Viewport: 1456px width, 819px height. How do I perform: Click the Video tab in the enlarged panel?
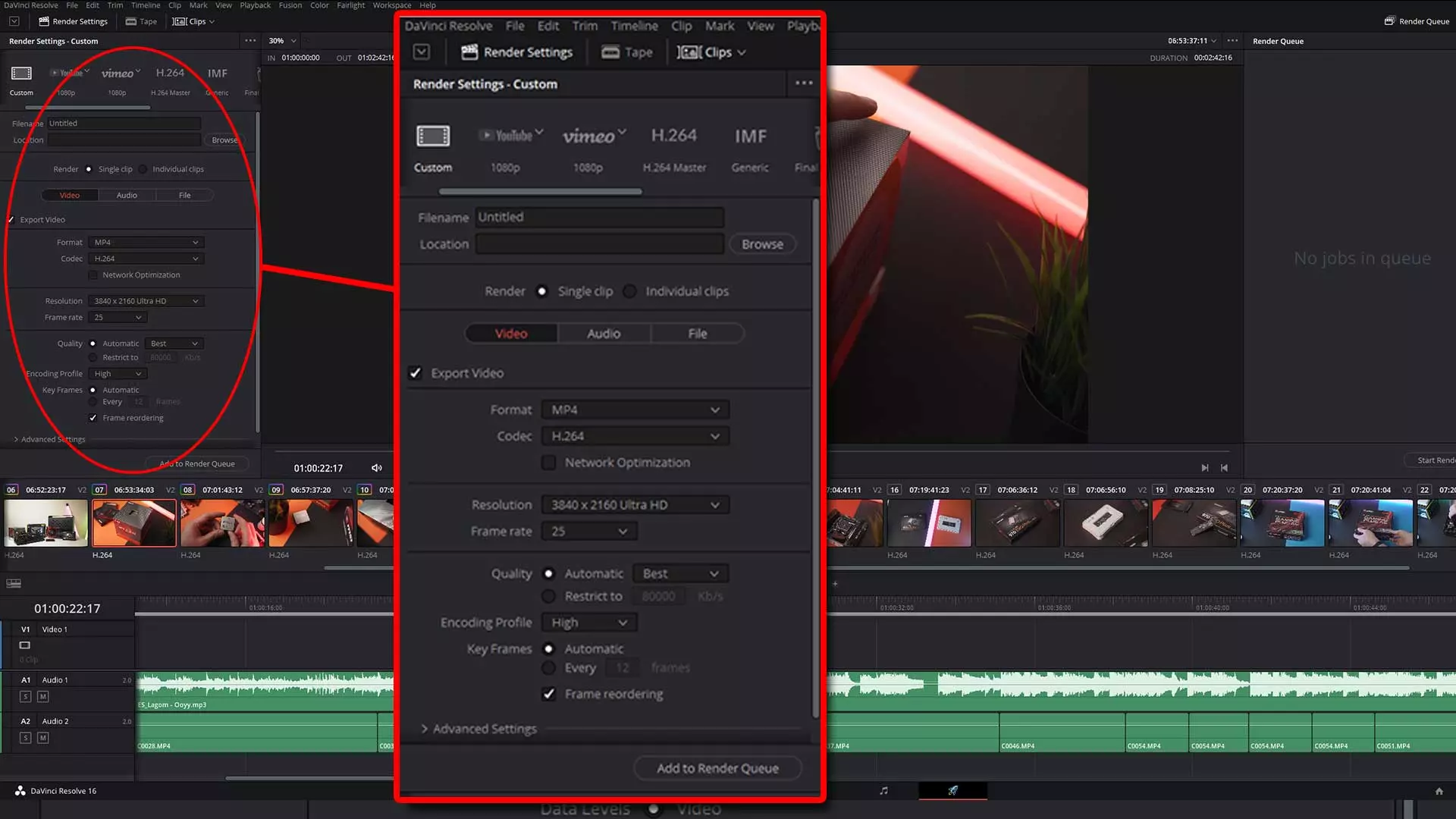tap(511, 334)
